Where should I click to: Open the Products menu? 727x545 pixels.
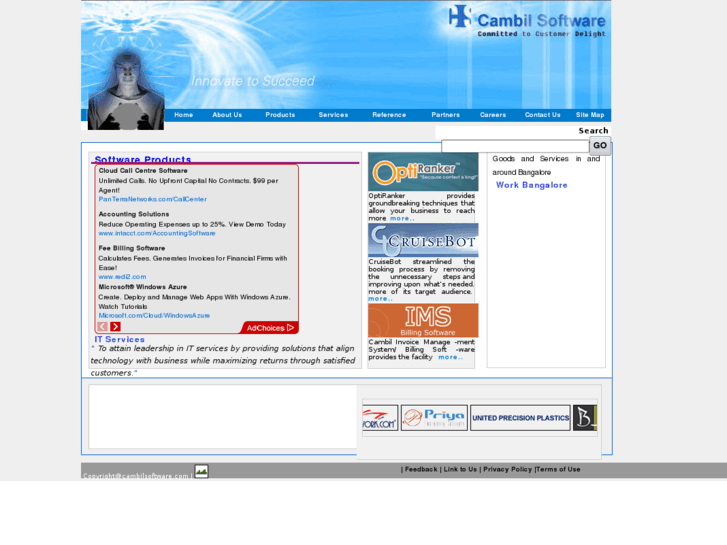[280, 115]
